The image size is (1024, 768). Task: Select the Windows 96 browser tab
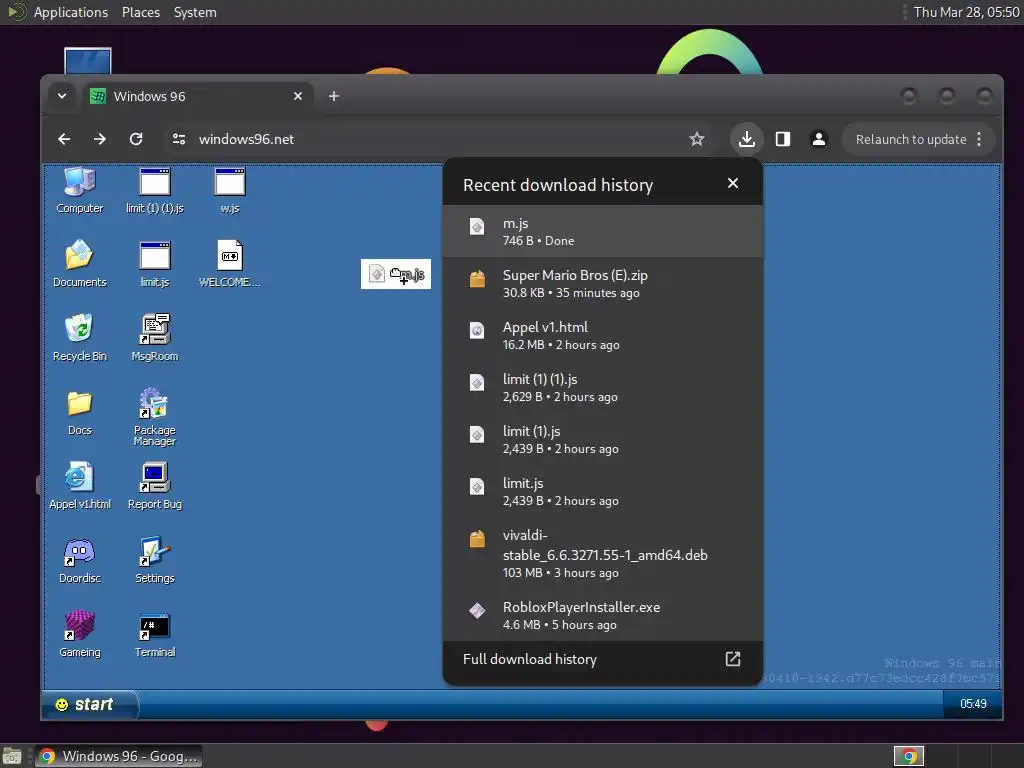coord(196,96)
